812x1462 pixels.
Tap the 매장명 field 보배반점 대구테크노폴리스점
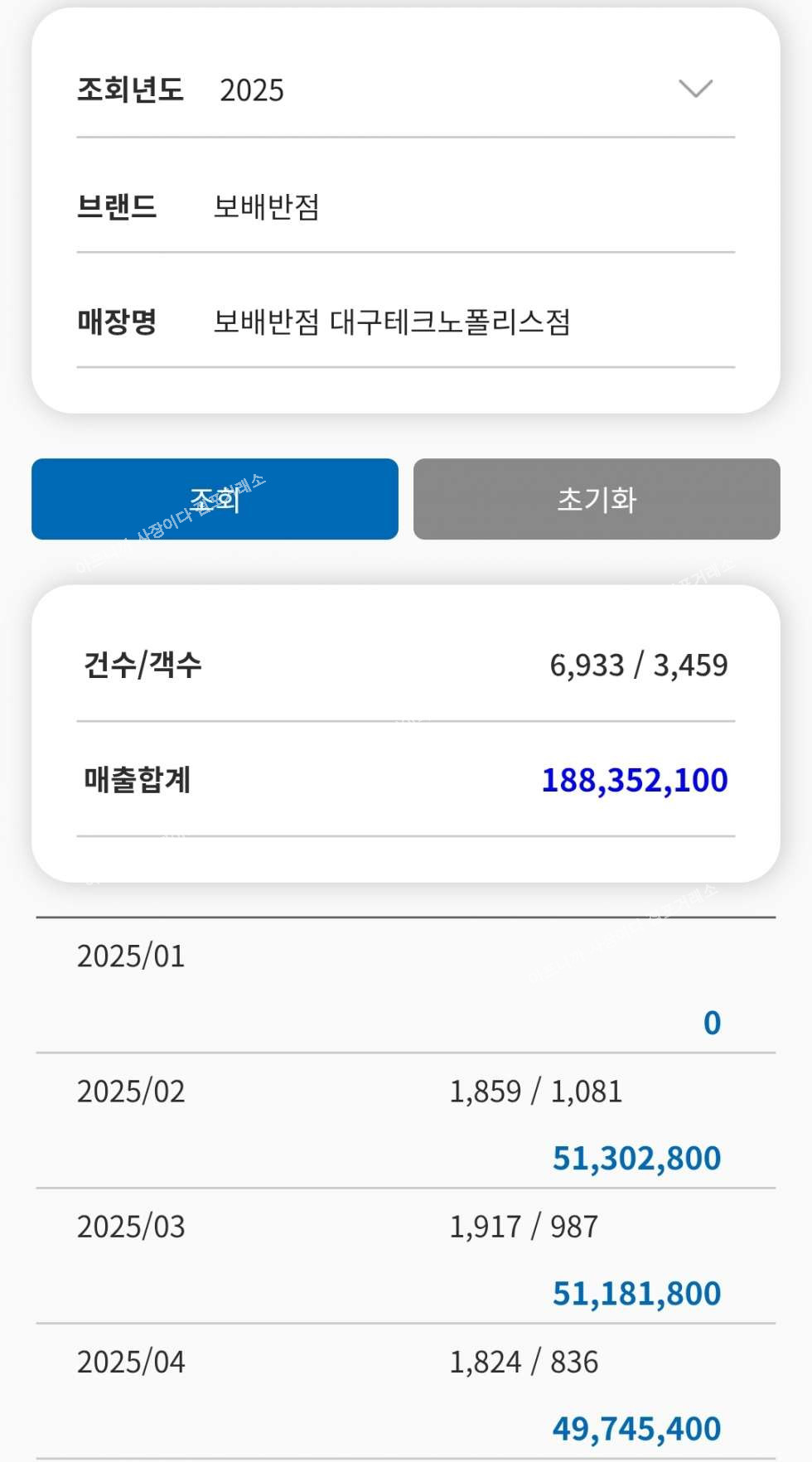pos(392,322)
